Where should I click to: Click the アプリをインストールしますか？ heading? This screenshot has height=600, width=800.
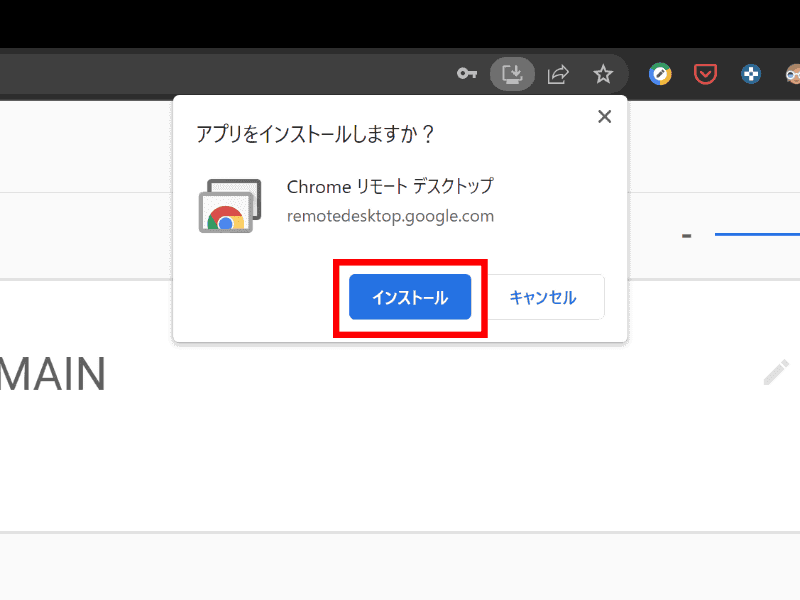click(x=315, y=134)
